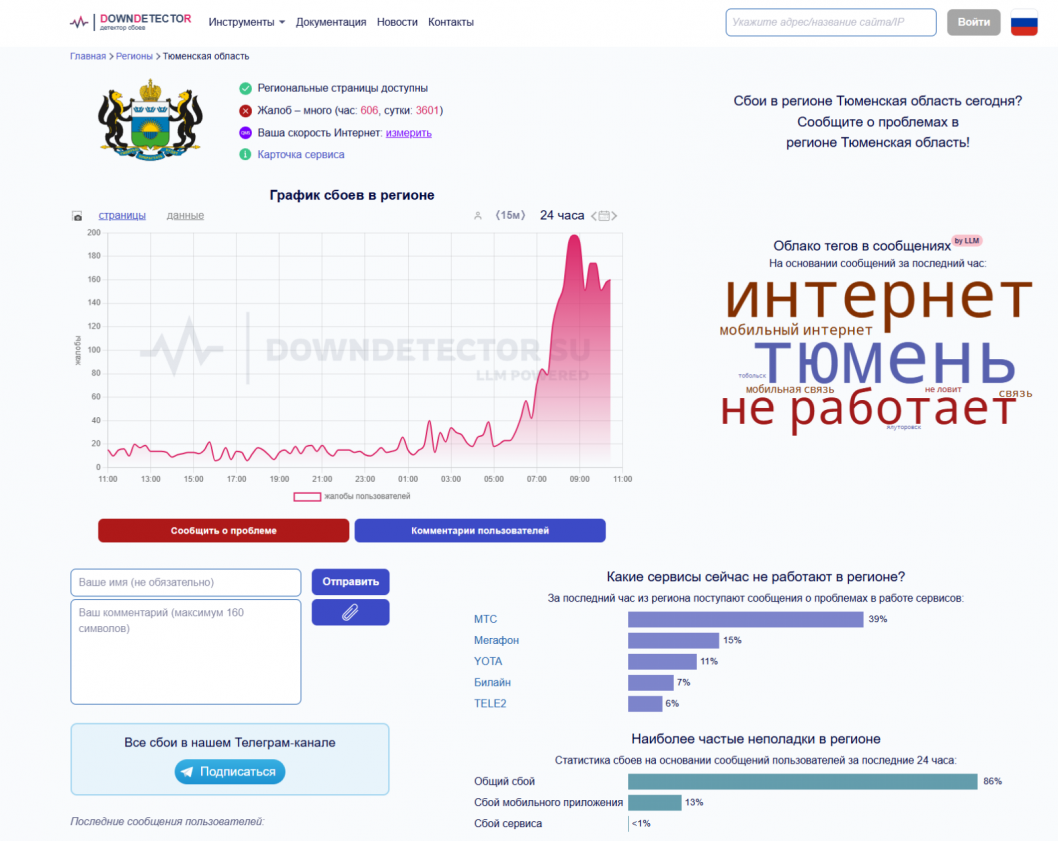This screenshot has width=1058, height=841.
Task: Select the 24 часа time range
Action: [561, 215]
